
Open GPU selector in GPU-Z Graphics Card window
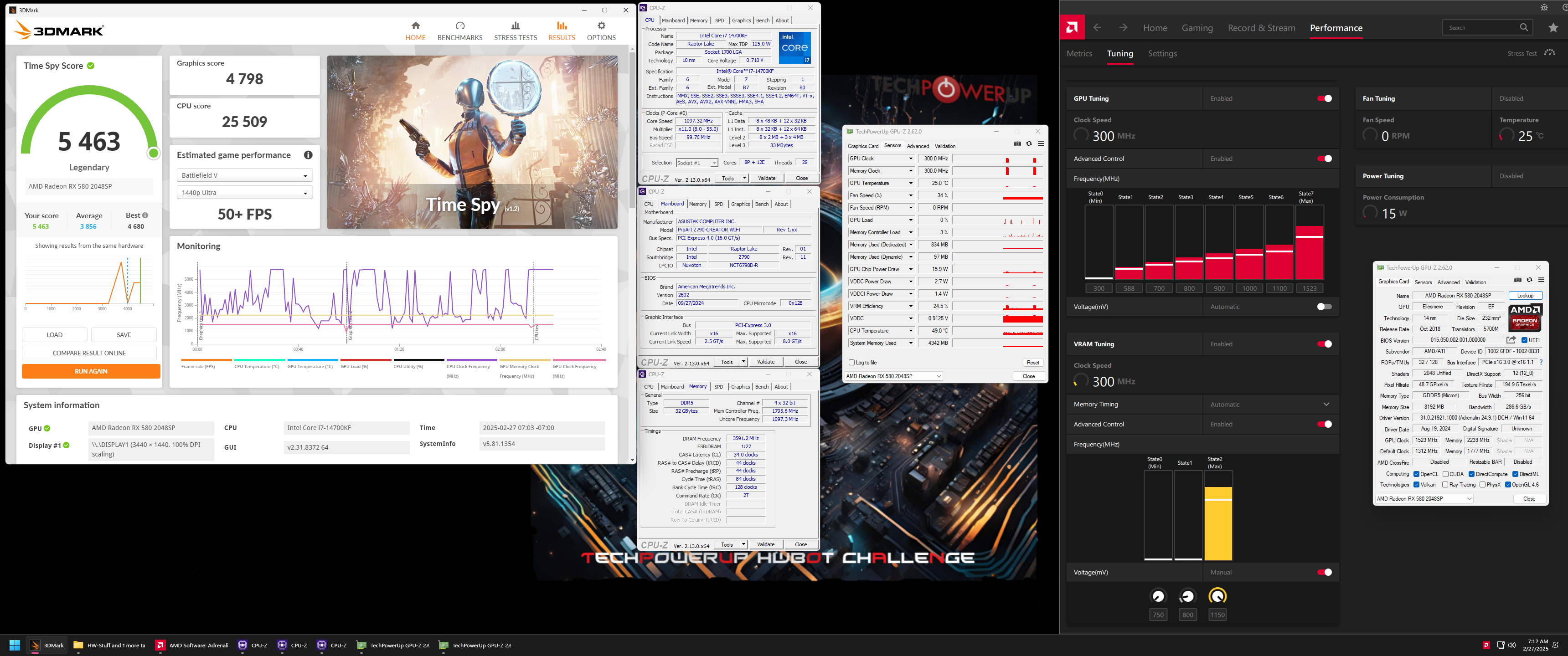point(1424,498)
